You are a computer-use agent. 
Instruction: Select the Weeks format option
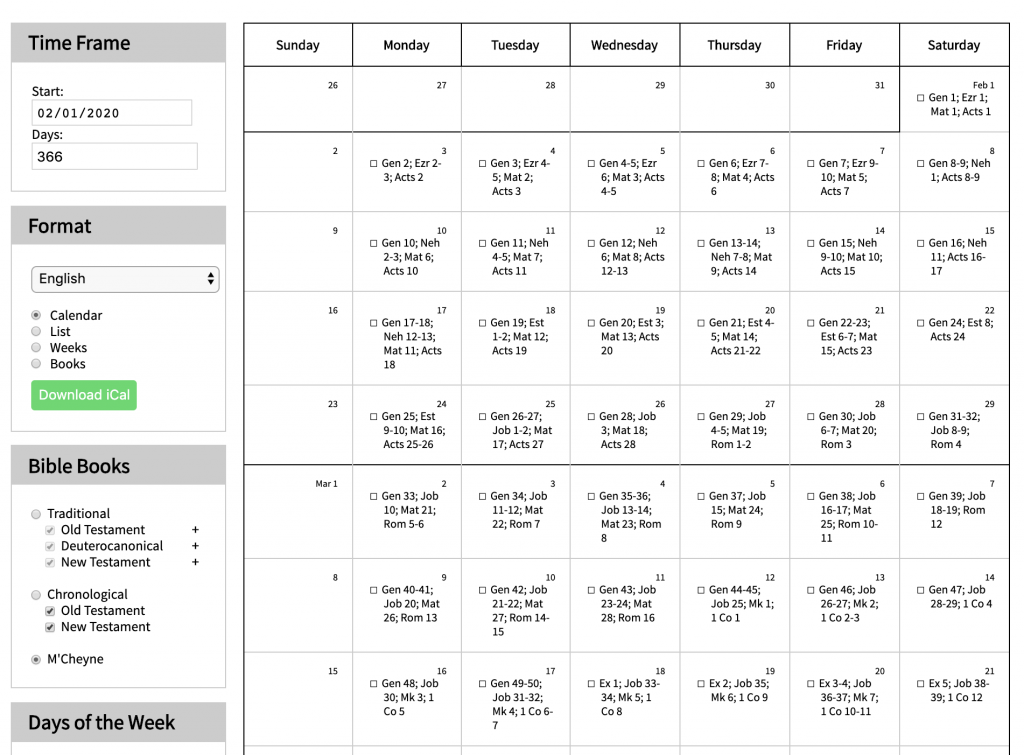pyautogui.click(x=36, y=347)
